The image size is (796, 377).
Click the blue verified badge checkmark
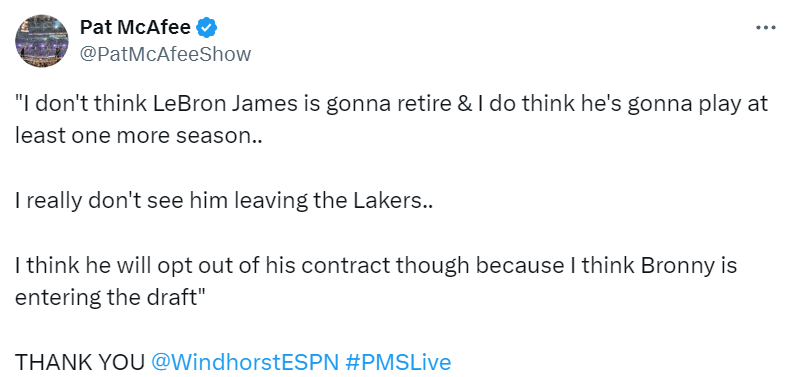point(207,28)
